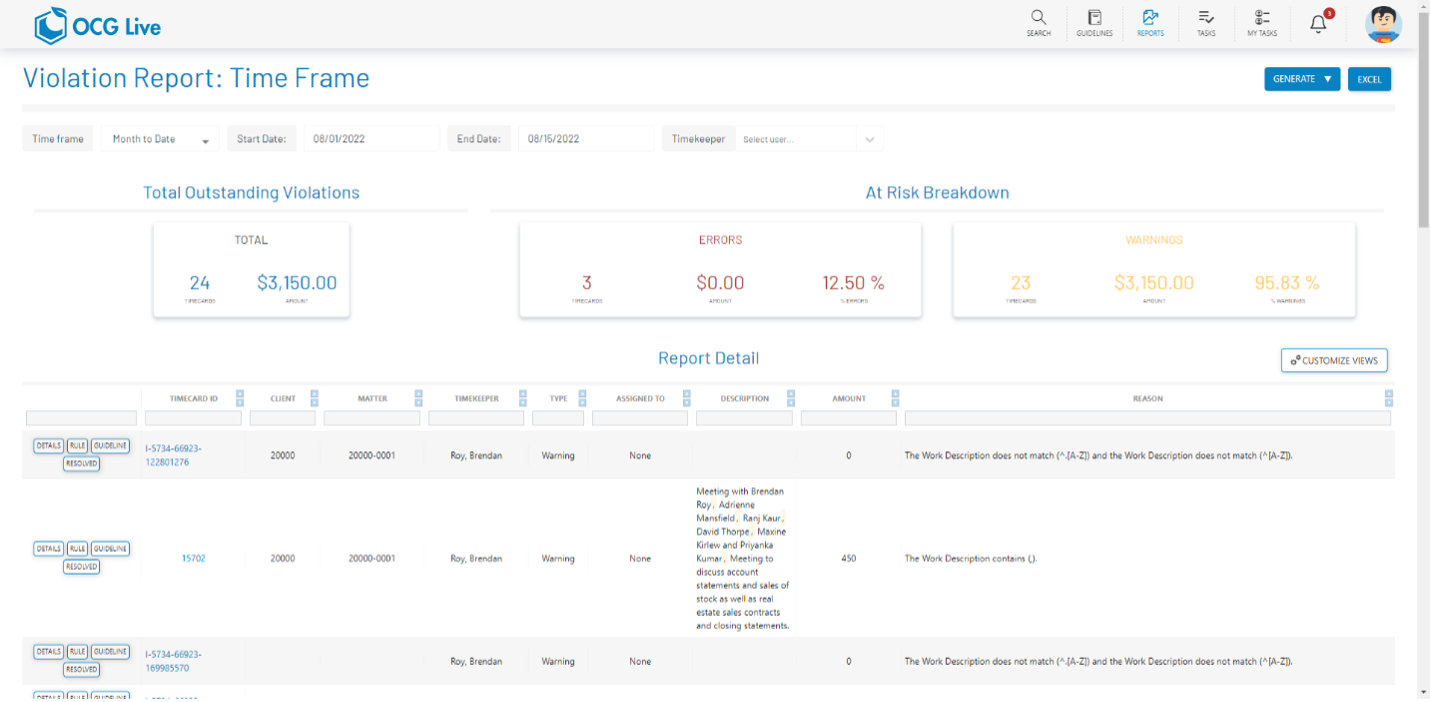Expand the Generate button dropdown arrow
This screenshot has height=702, width=1430.
tap(1327, 78)
